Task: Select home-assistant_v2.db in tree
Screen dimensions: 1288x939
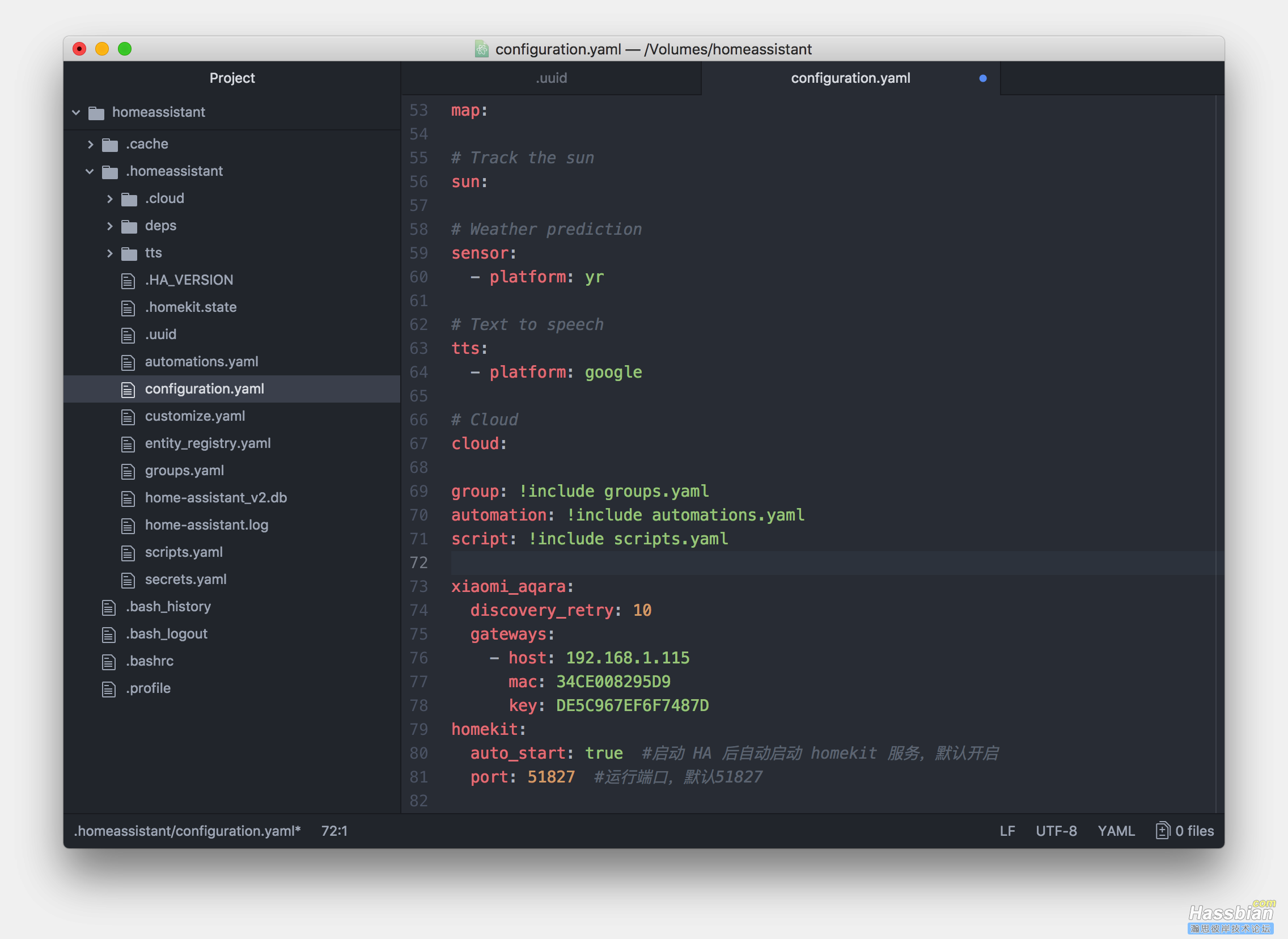Action: [216, 497]
